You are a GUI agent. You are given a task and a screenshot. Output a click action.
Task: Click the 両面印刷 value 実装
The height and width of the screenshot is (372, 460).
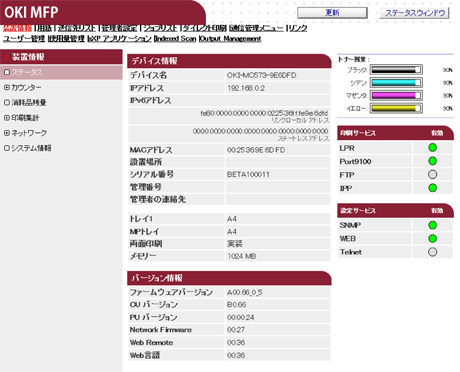pos(235,244)
